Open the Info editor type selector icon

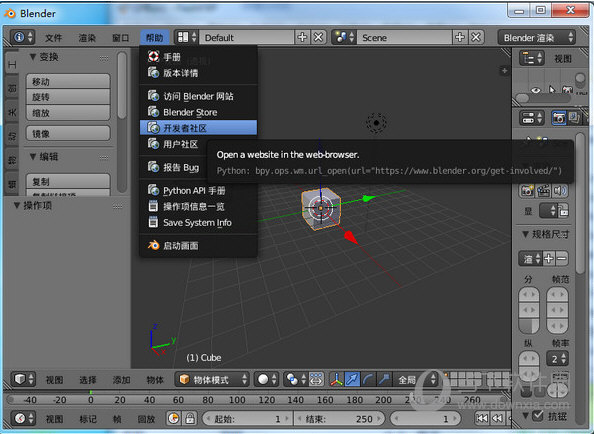click(x=22, y=37)
